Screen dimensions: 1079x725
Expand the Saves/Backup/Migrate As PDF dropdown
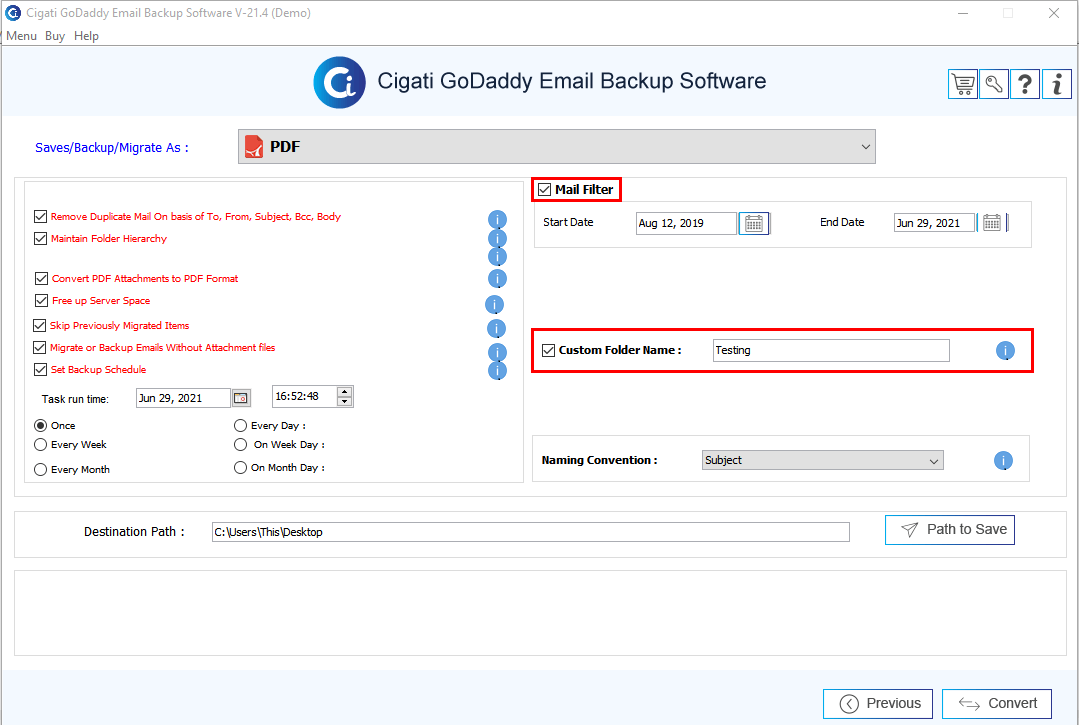557,147
